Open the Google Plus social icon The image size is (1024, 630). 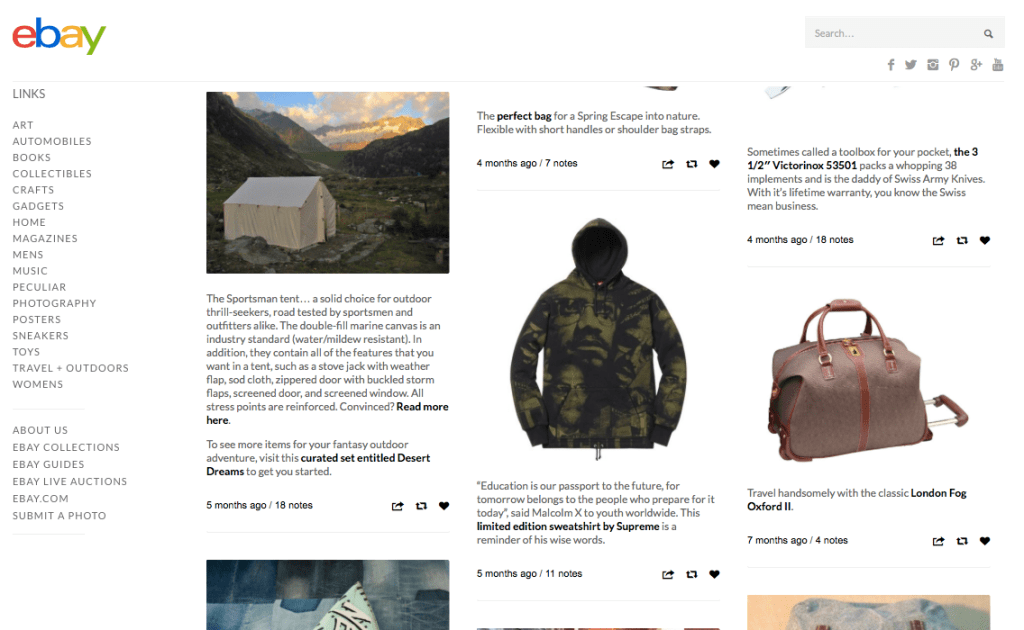976,65
